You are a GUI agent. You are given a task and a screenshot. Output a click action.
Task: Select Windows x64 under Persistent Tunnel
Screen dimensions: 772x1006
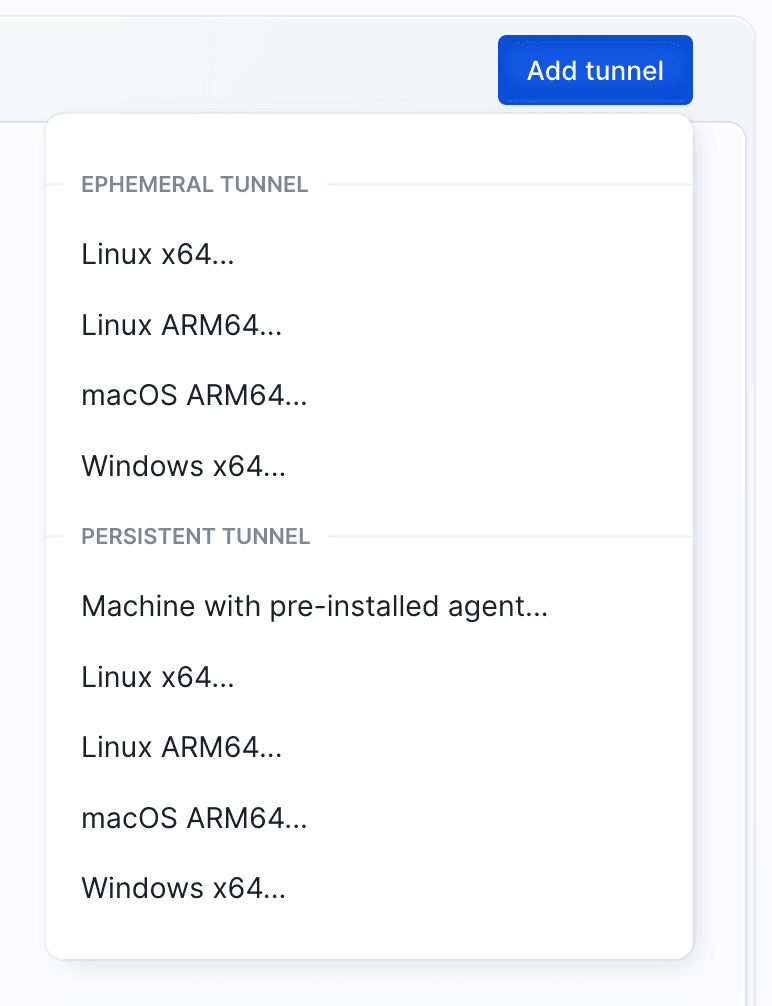tap(184, 888)
